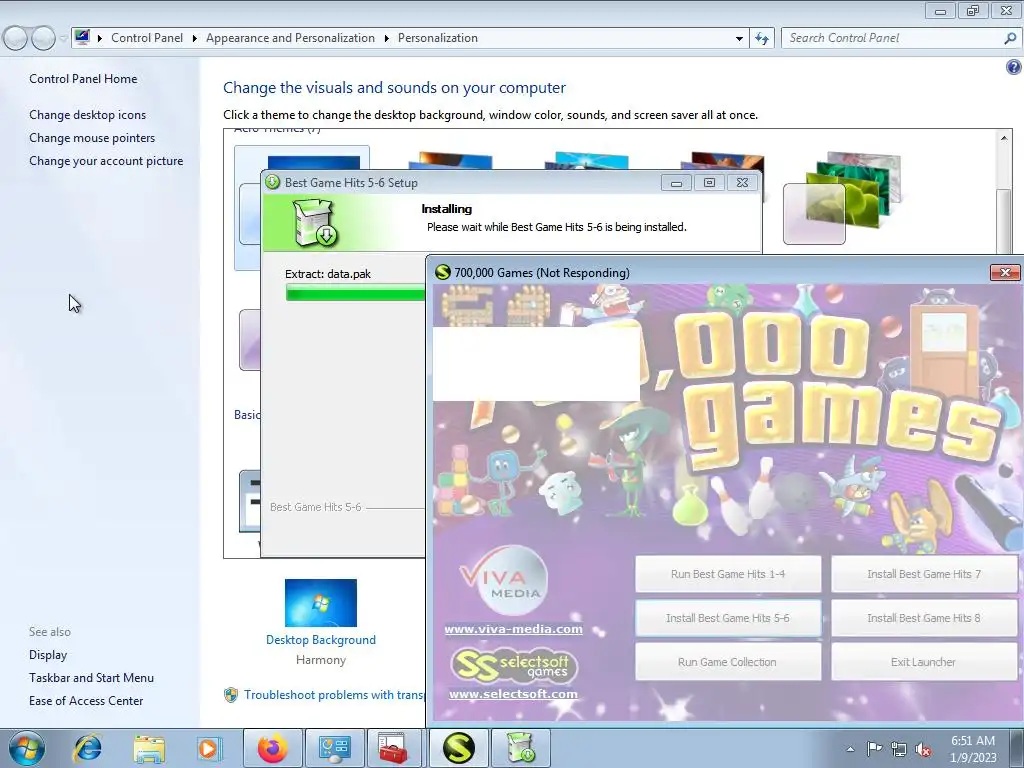Image resolution: width=1024 pixels, height=768 pixels.
Task: Open the recent pages dropdown beside the nav arrows
Action: tap(63, 38)
